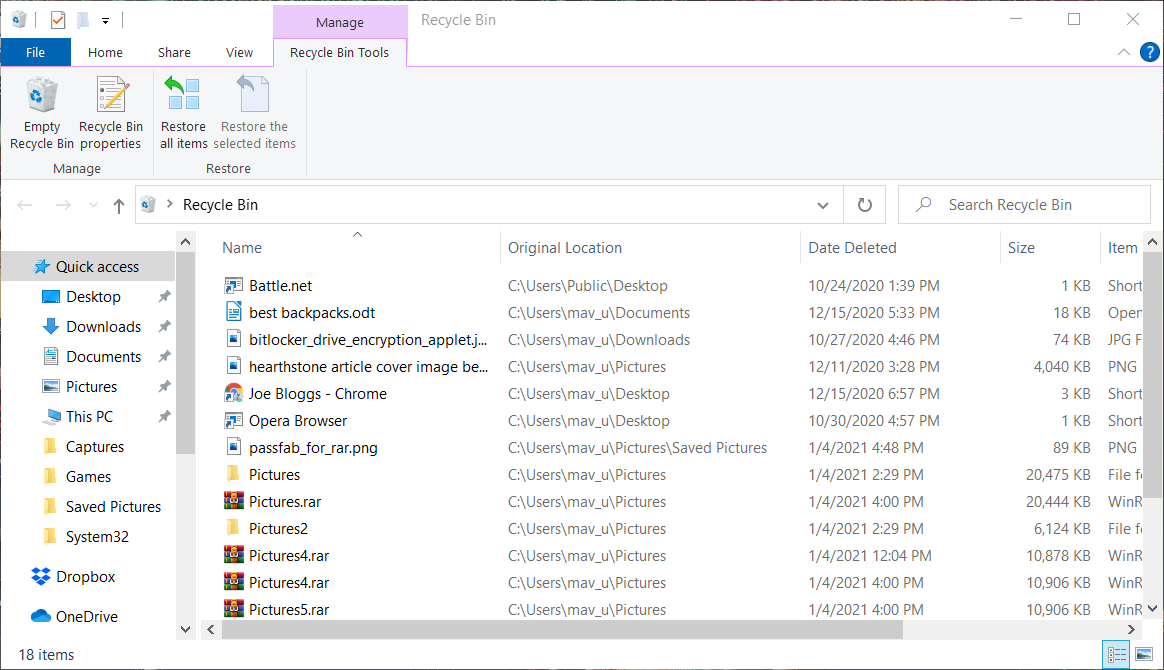Select Downloads in Quick access

103,326
